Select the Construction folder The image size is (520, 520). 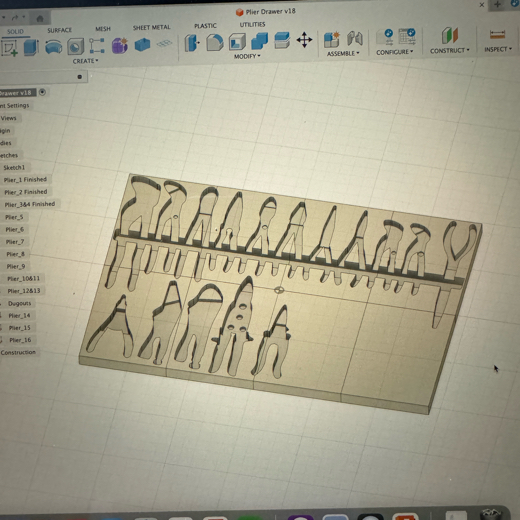[18, 352]
